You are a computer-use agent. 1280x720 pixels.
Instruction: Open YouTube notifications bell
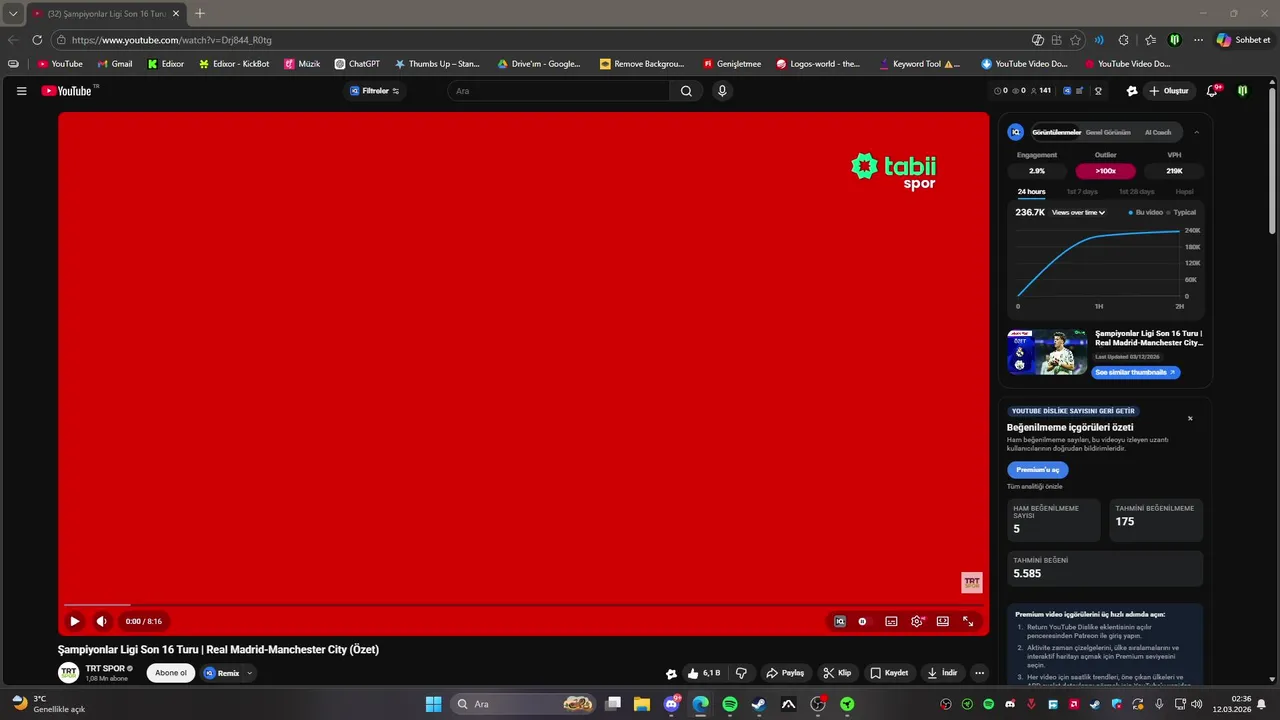pyautogui.click(x=1212, y=91)
